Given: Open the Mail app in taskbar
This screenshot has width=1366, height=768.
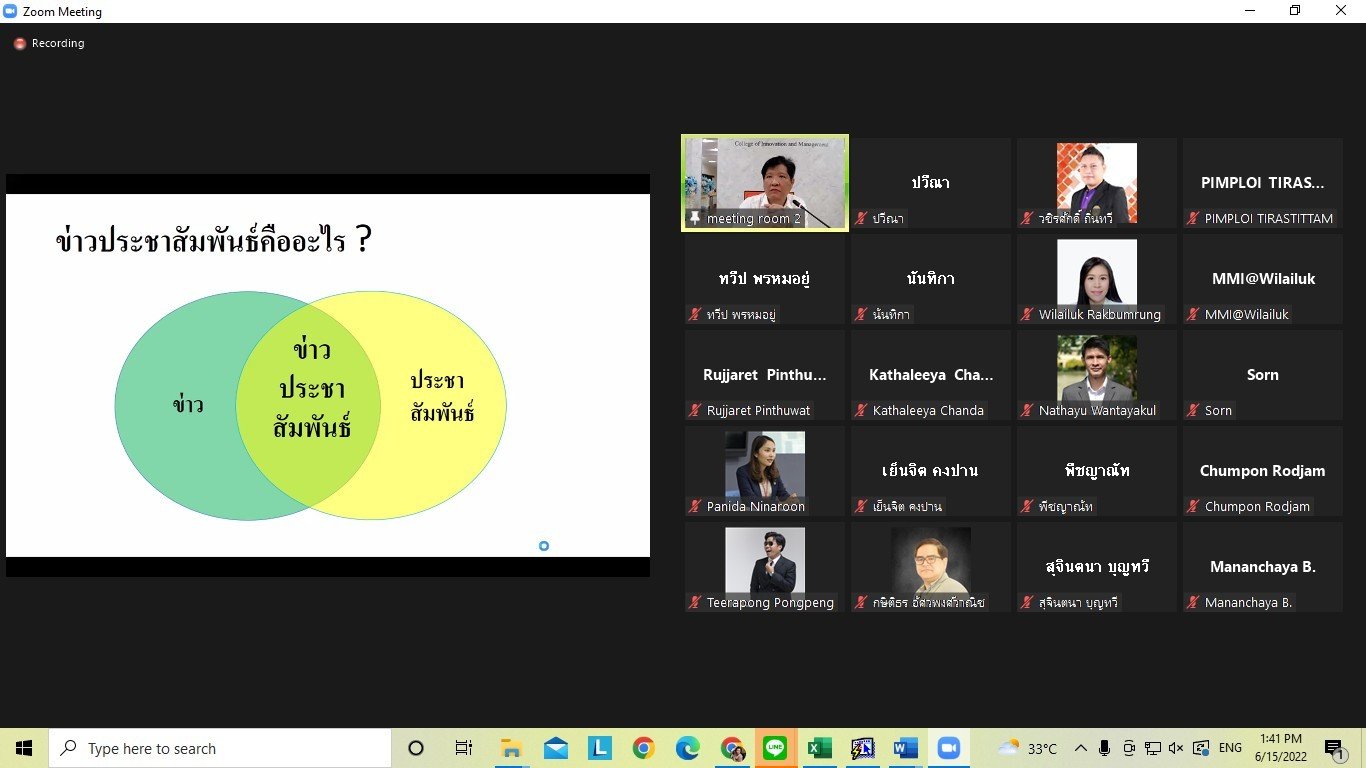Looking at the screenshot, I should tap(556, 748).
